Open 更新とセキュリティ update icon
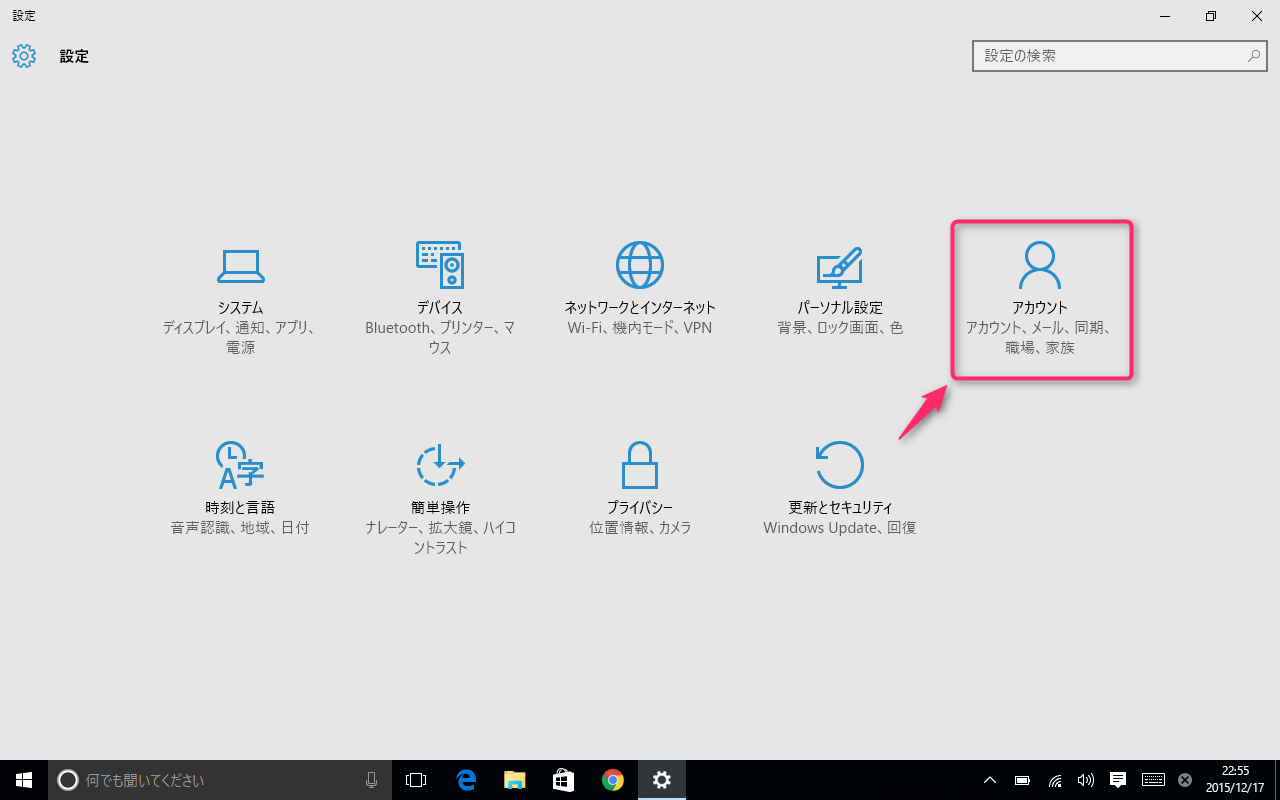Viewport: 1280px width, 800px height. click(840, 465)
